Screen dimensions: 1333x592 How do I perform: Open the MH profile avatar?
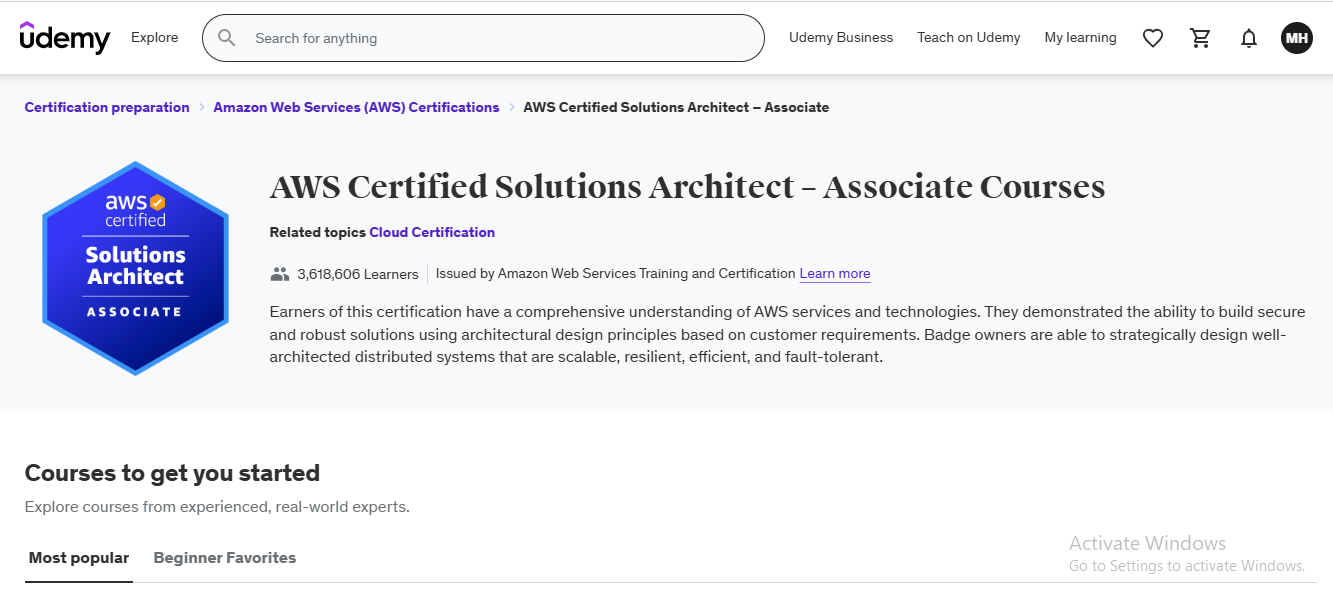(1297, 38)
